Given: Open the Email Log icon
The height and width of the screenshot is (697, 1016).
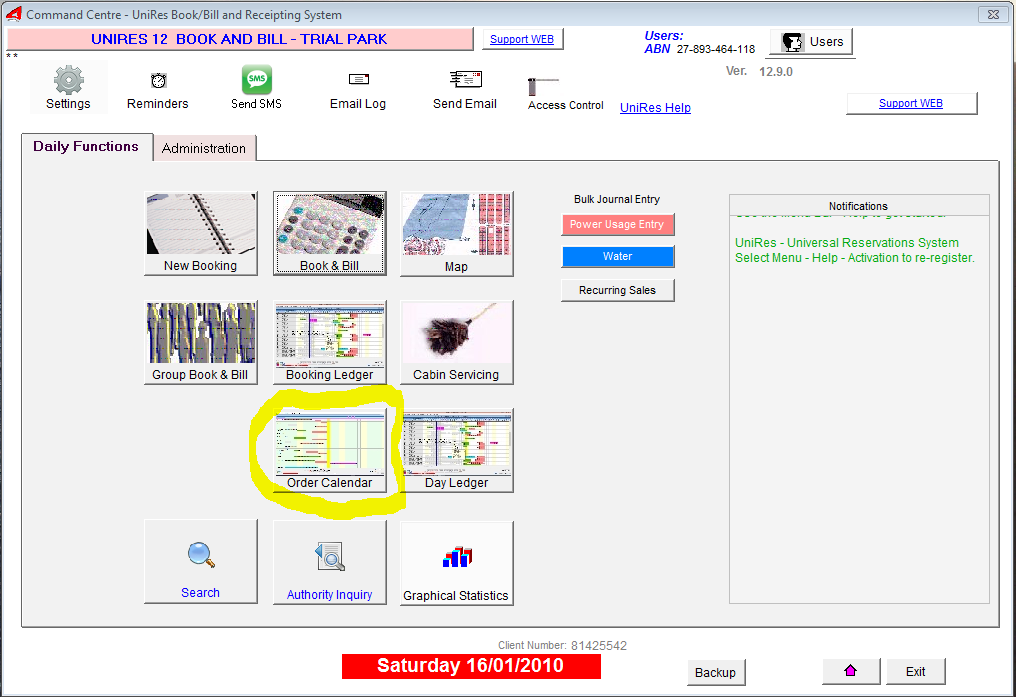Looking at the screenshot, I should click(358, 89).
